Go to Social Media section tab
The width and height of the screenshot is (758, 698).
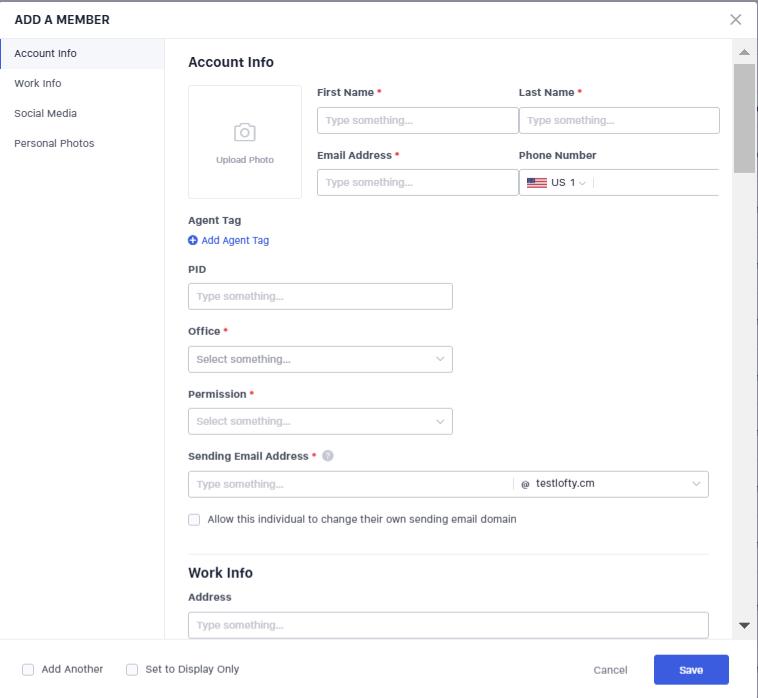(x=45, y=114)
